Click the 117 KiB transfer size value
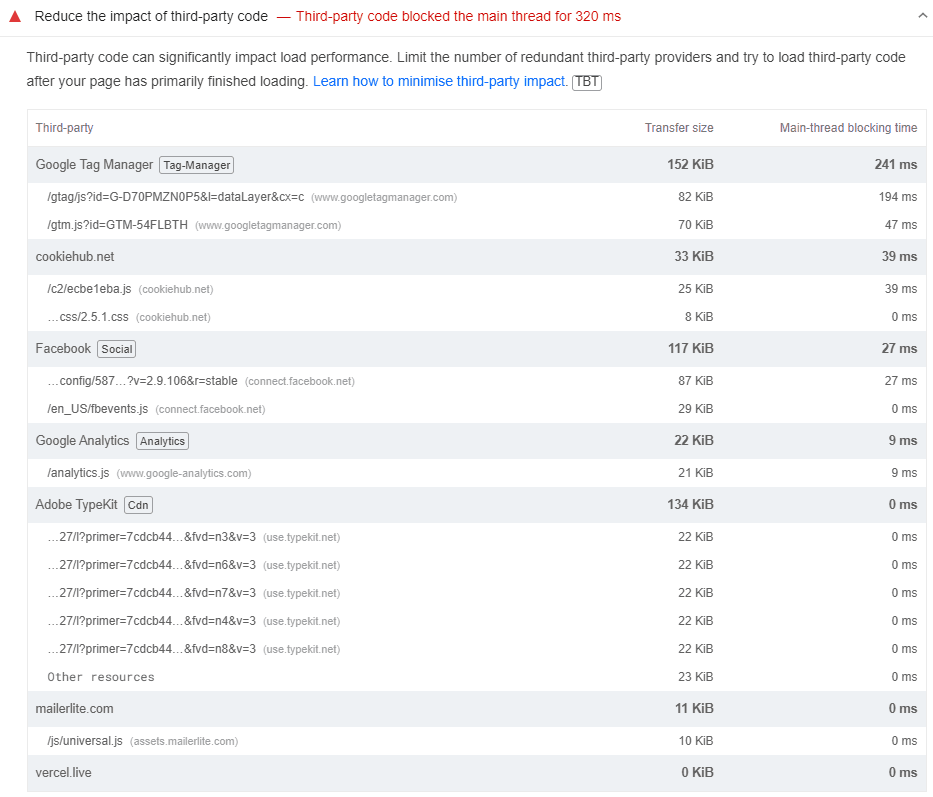 point(691,349)
